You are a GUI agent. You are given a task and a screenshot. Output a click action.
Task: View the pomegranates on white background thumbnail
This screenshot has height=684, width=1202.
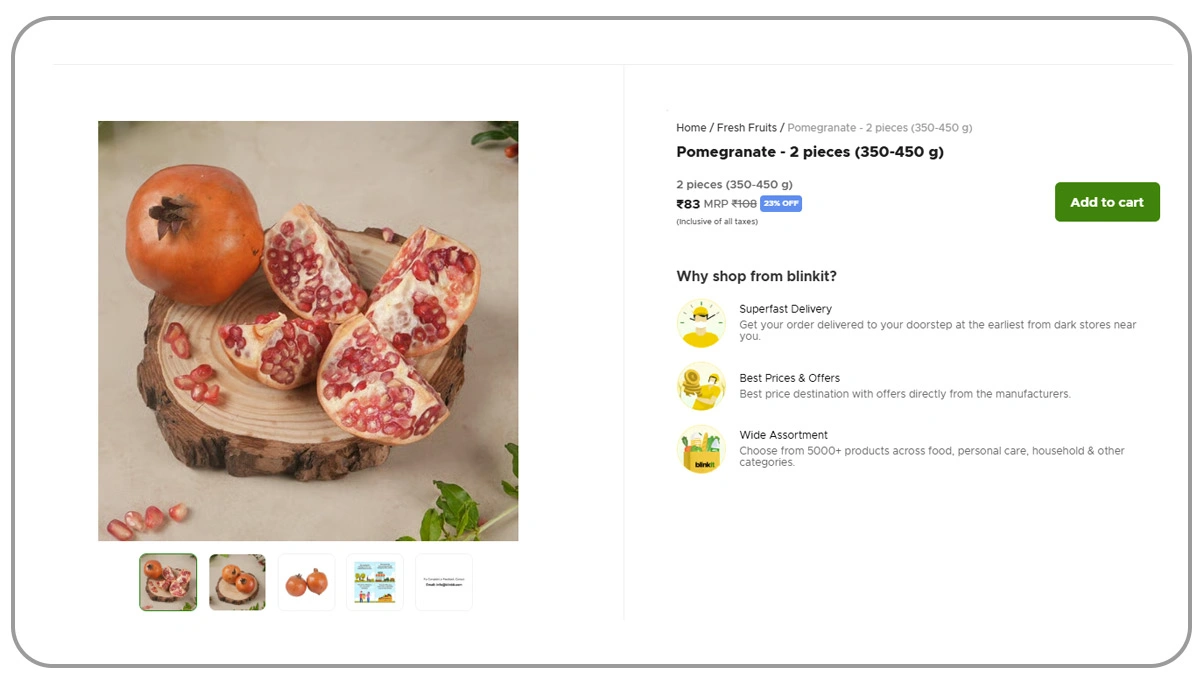(x=306, y=582)
